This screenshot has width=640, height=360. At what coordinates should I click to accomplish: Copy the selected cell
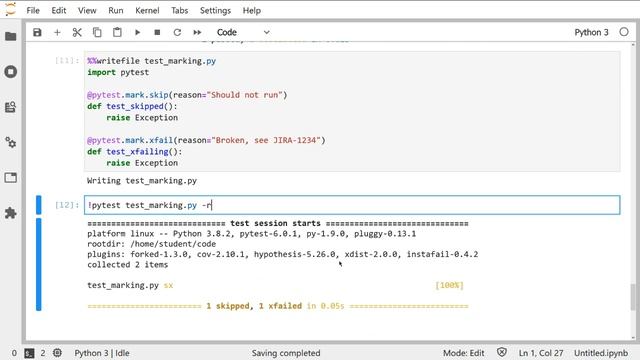pos(97,32)
